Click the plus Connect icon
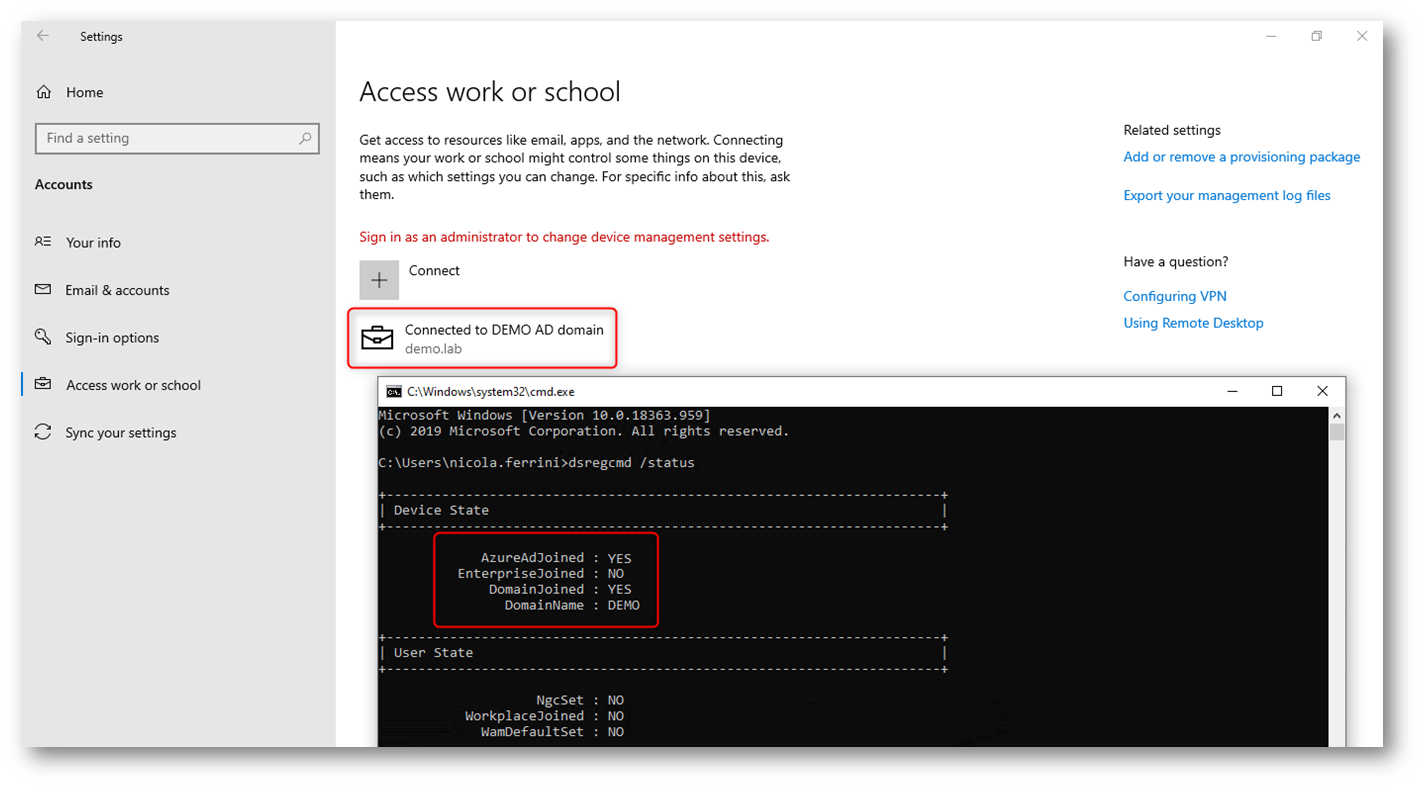 tap(379, 280)
